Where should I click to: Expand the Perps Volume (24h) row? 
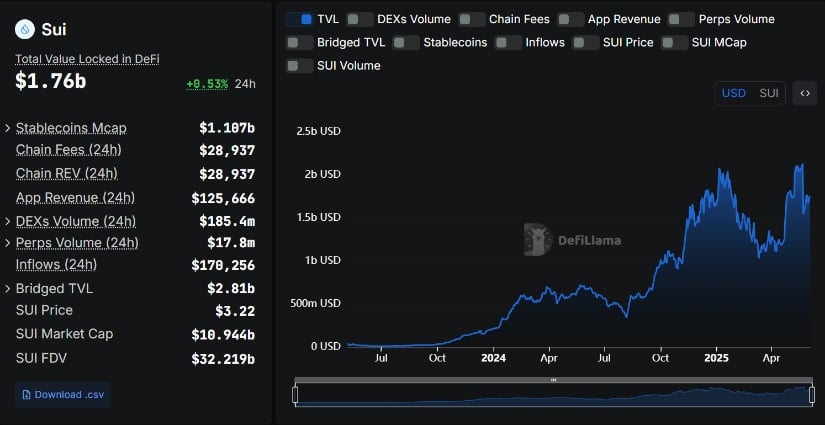tap(7, 243)
